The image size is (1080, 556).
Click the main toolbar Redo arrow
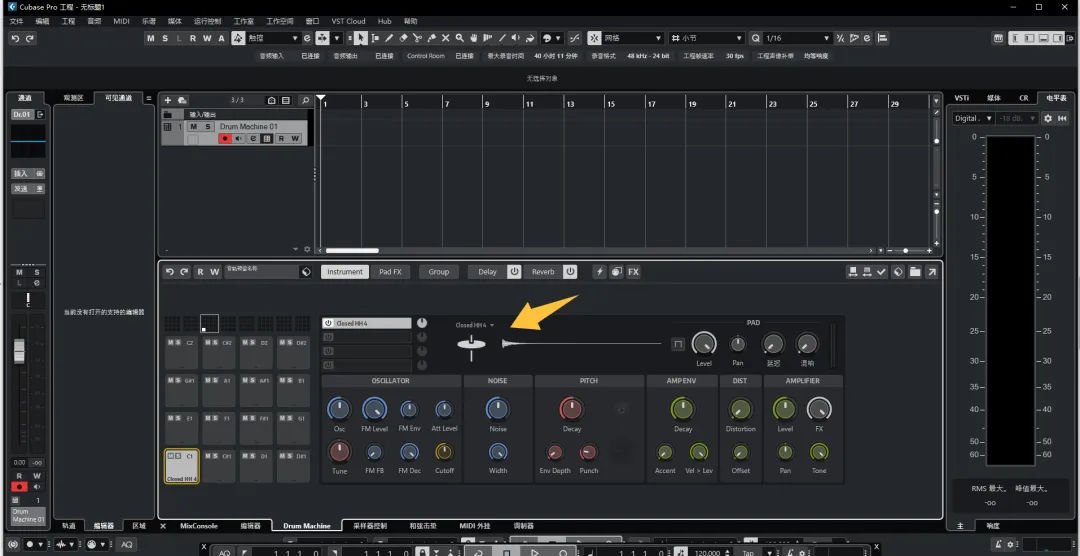click(30, 39)
